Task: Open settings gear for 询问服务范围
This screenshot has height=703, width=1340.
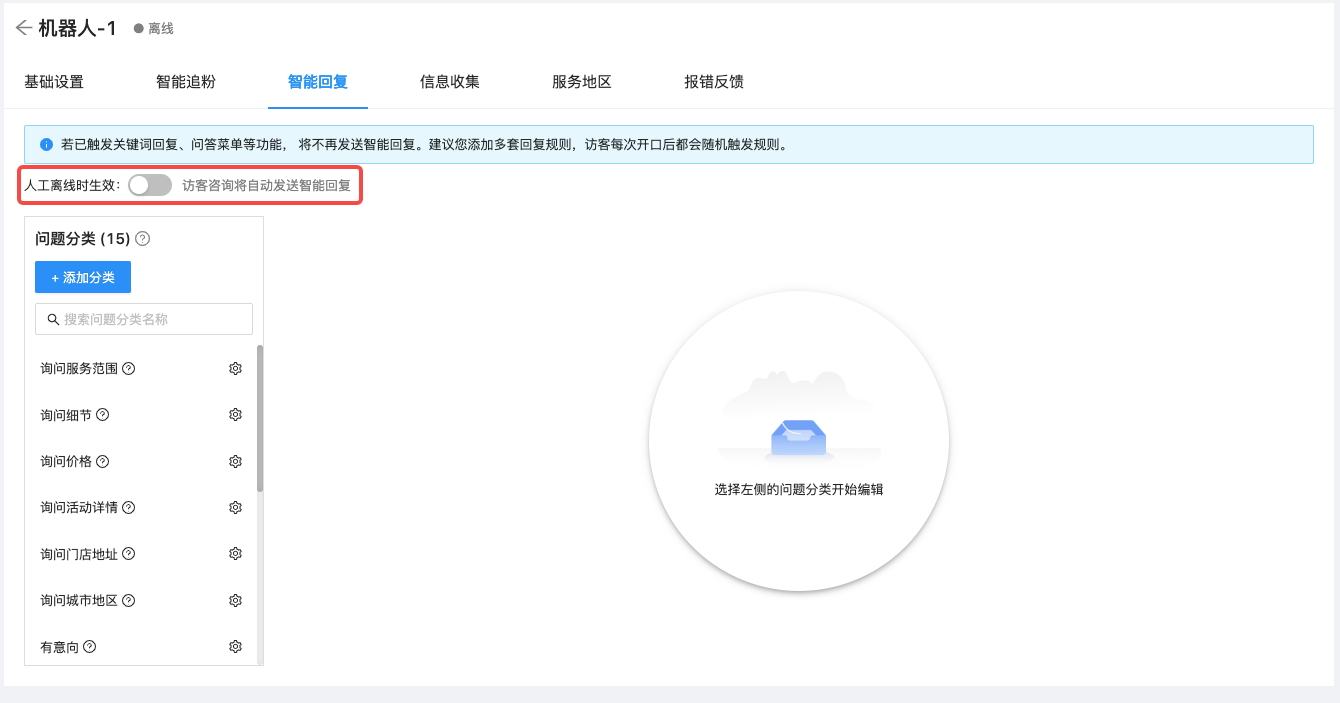Action: 235,368
